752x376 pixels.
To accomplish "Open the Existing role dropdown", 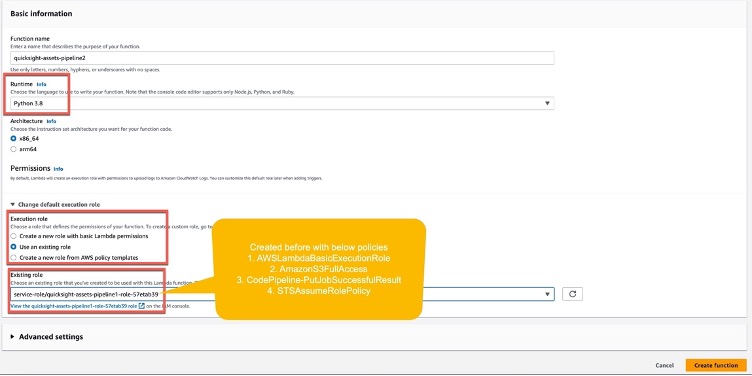I will [x=282, y=294].
